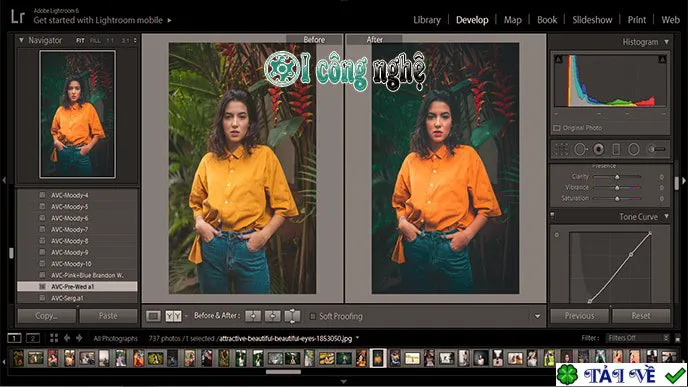Viewport: 688px width, 387px height.
Task: Switch to the Develop module
Action: 472,20
